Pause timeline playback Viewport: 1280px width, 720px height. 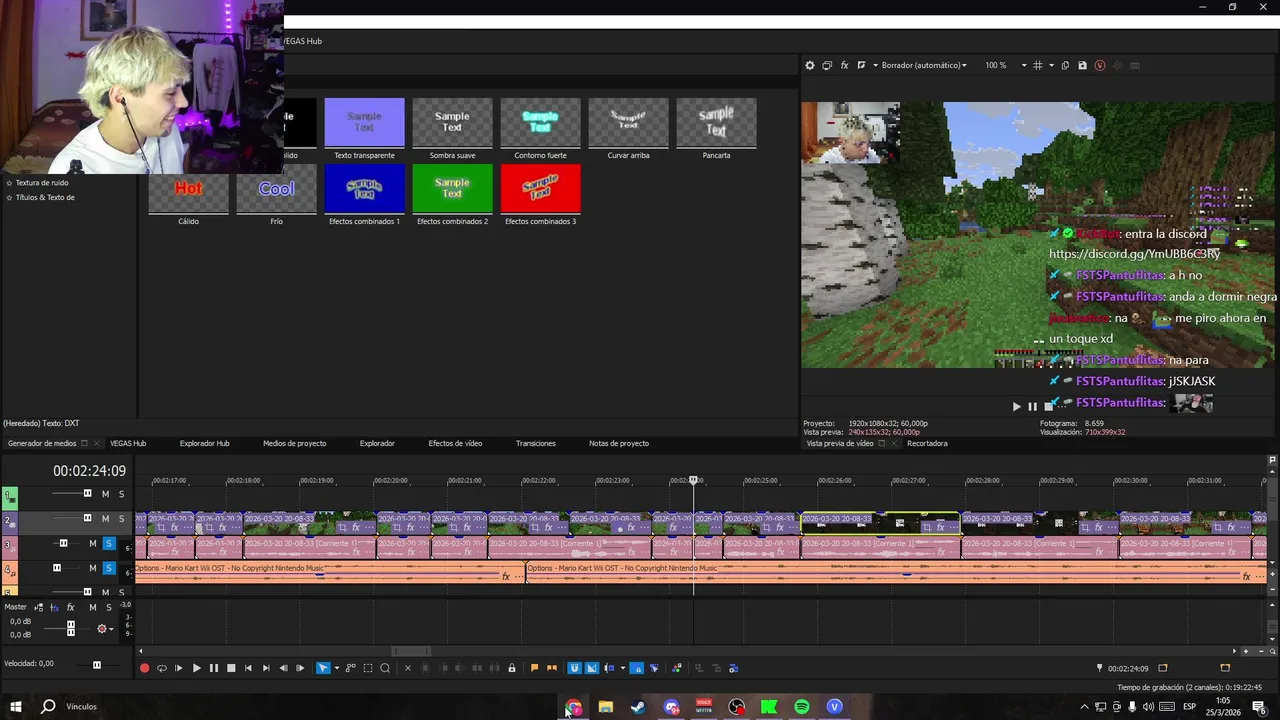pyautogui.click(x=213, y=668)
